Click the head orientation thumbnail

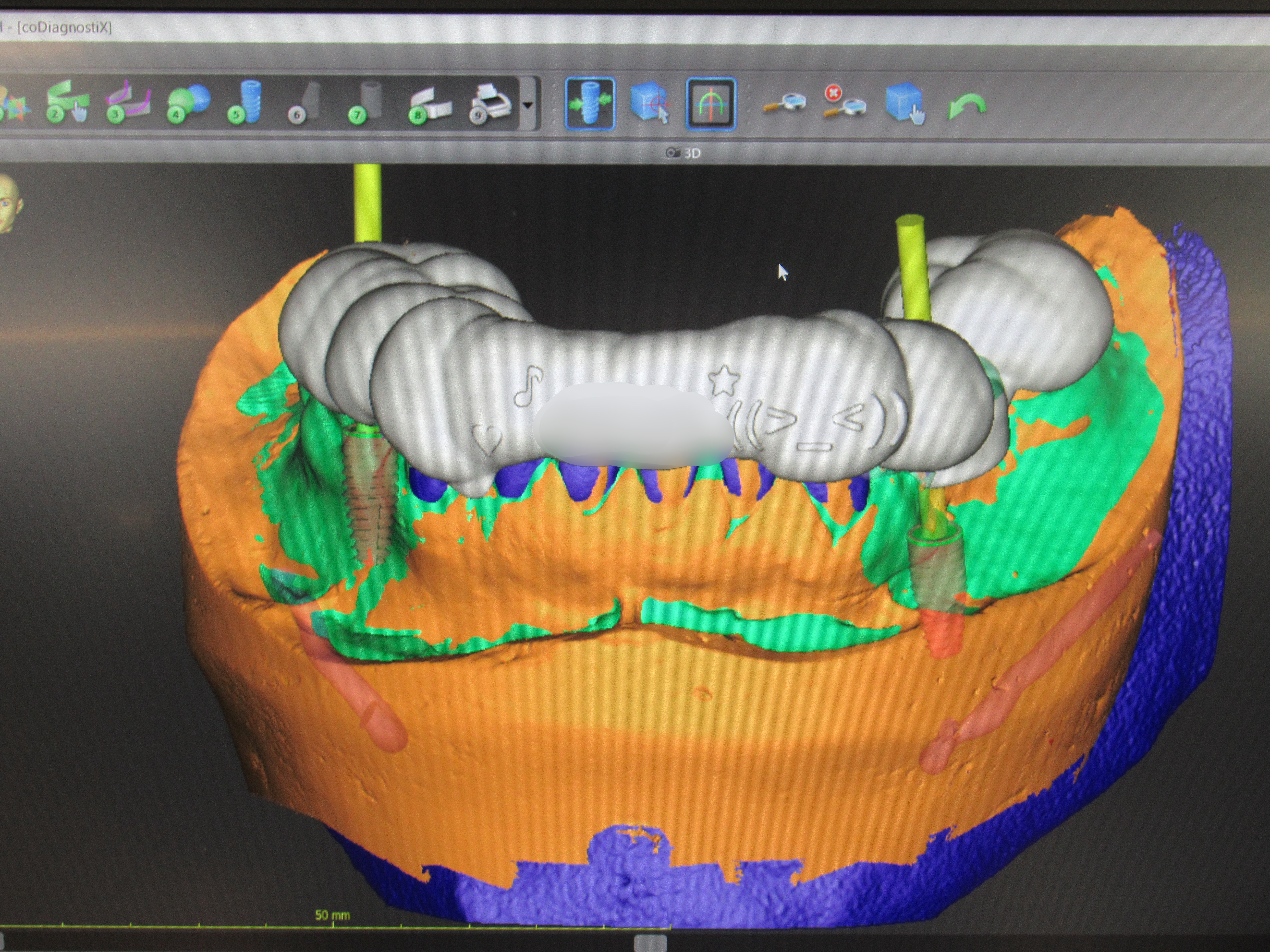click(10, 204)
